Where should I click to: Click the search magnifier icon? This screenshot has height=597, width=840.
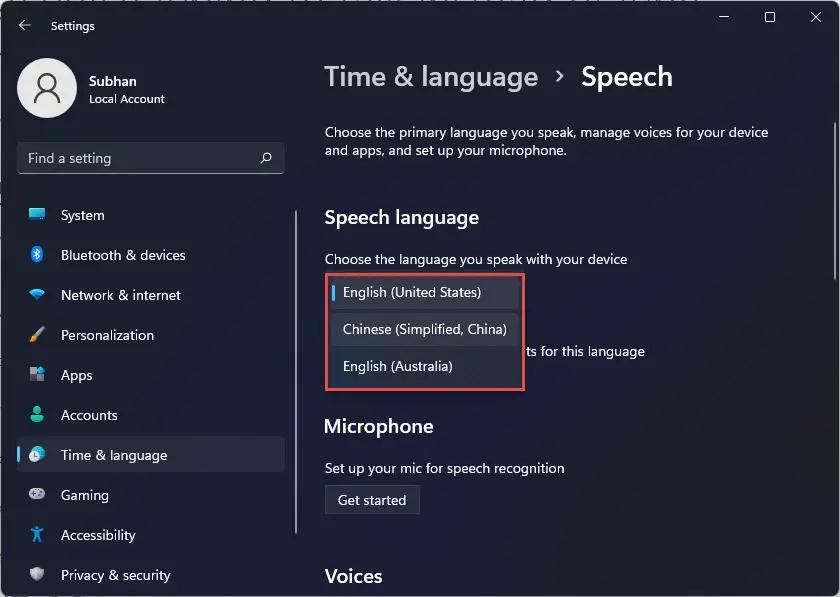click(266, 158)
